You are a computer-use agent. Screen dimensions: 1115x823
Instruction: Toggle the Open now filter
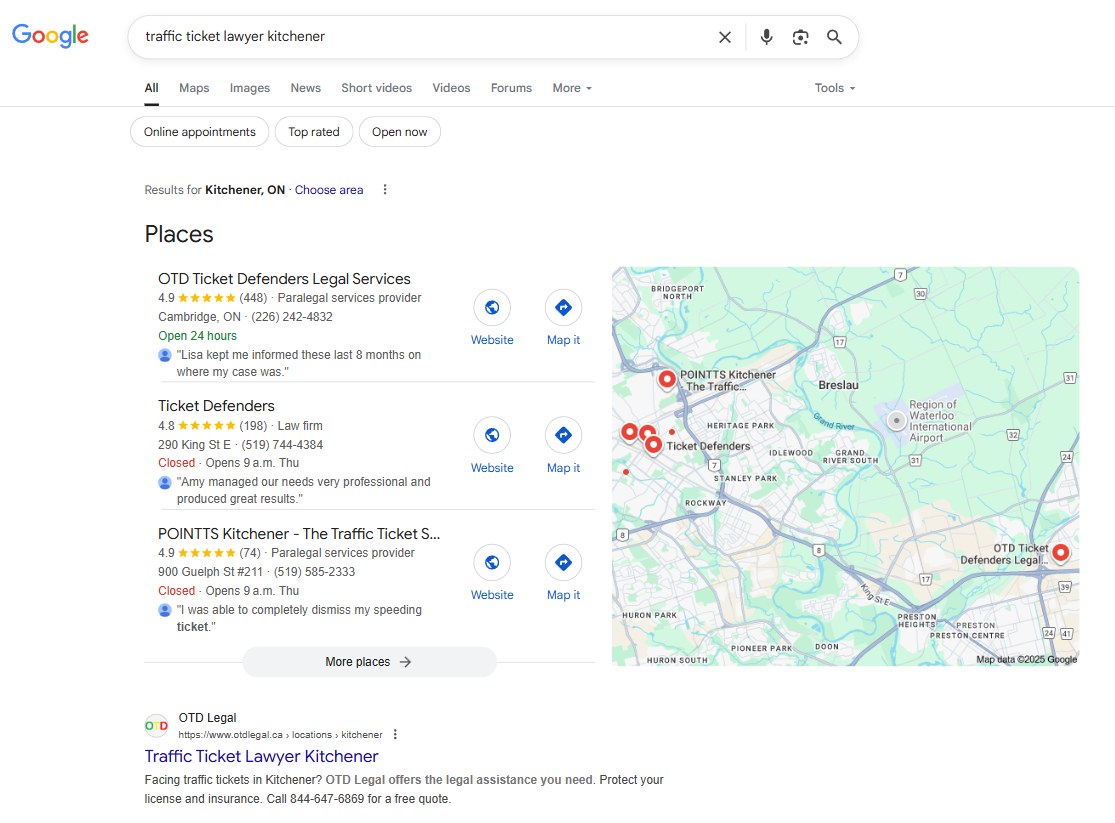[399, 132]
